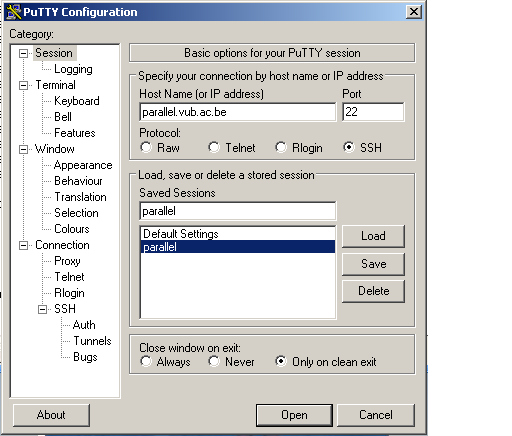Viewport: 512px width, 436px height.
Task: Open the Appearance settings category
Action: [83, 165]
